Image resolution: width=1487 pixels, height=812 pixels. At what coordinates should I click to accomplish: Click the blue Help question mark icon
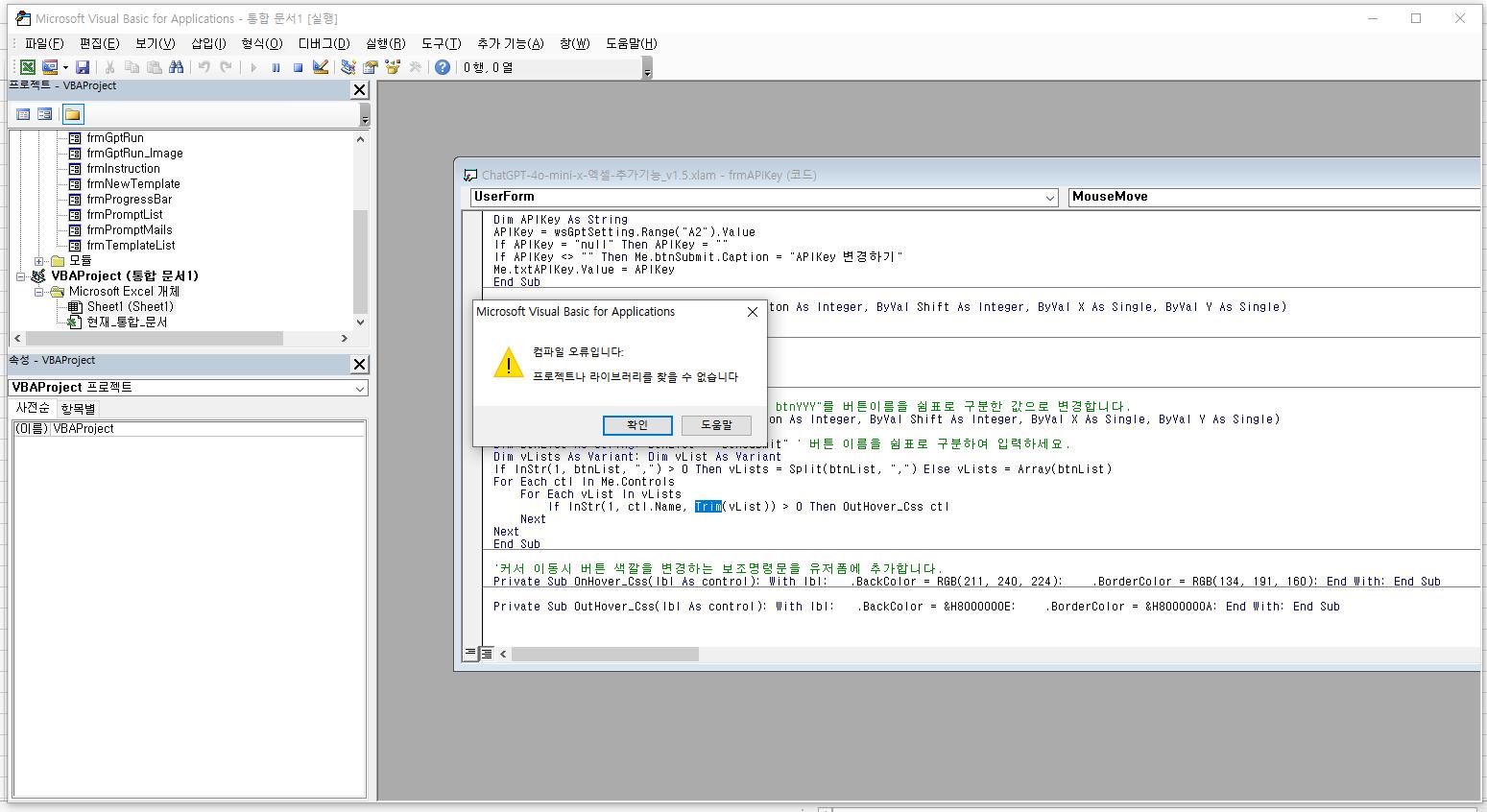pyautogui.click(x=442, y=67)
